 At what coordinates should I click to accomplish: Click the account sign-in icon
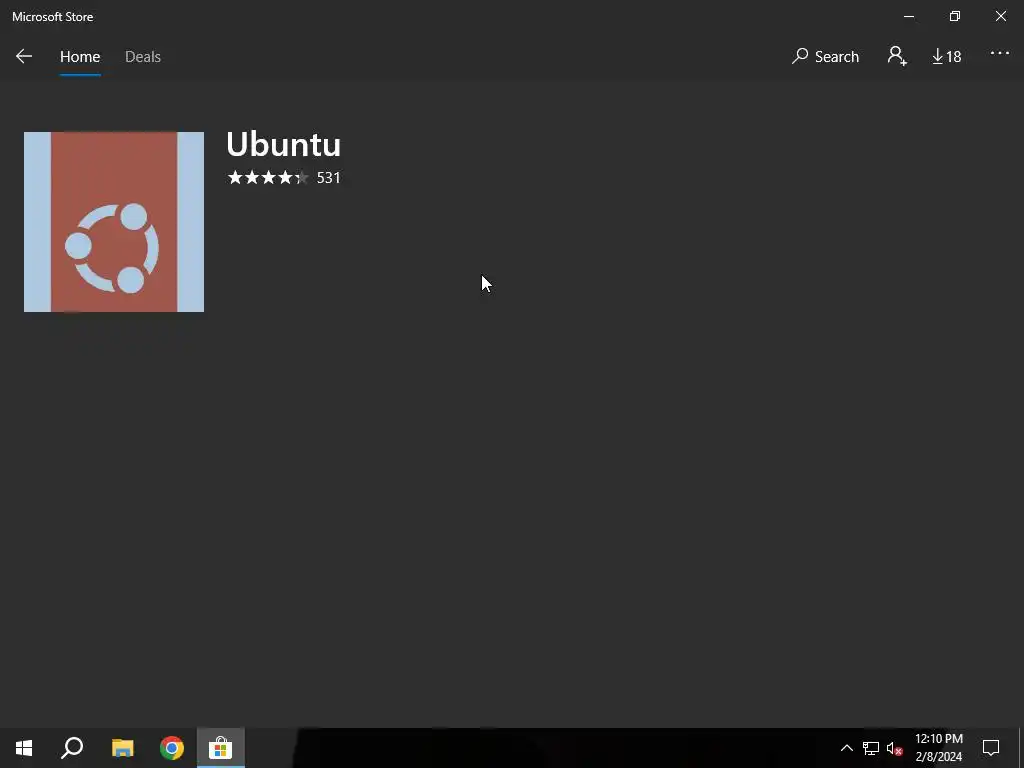tap(897, 56)
